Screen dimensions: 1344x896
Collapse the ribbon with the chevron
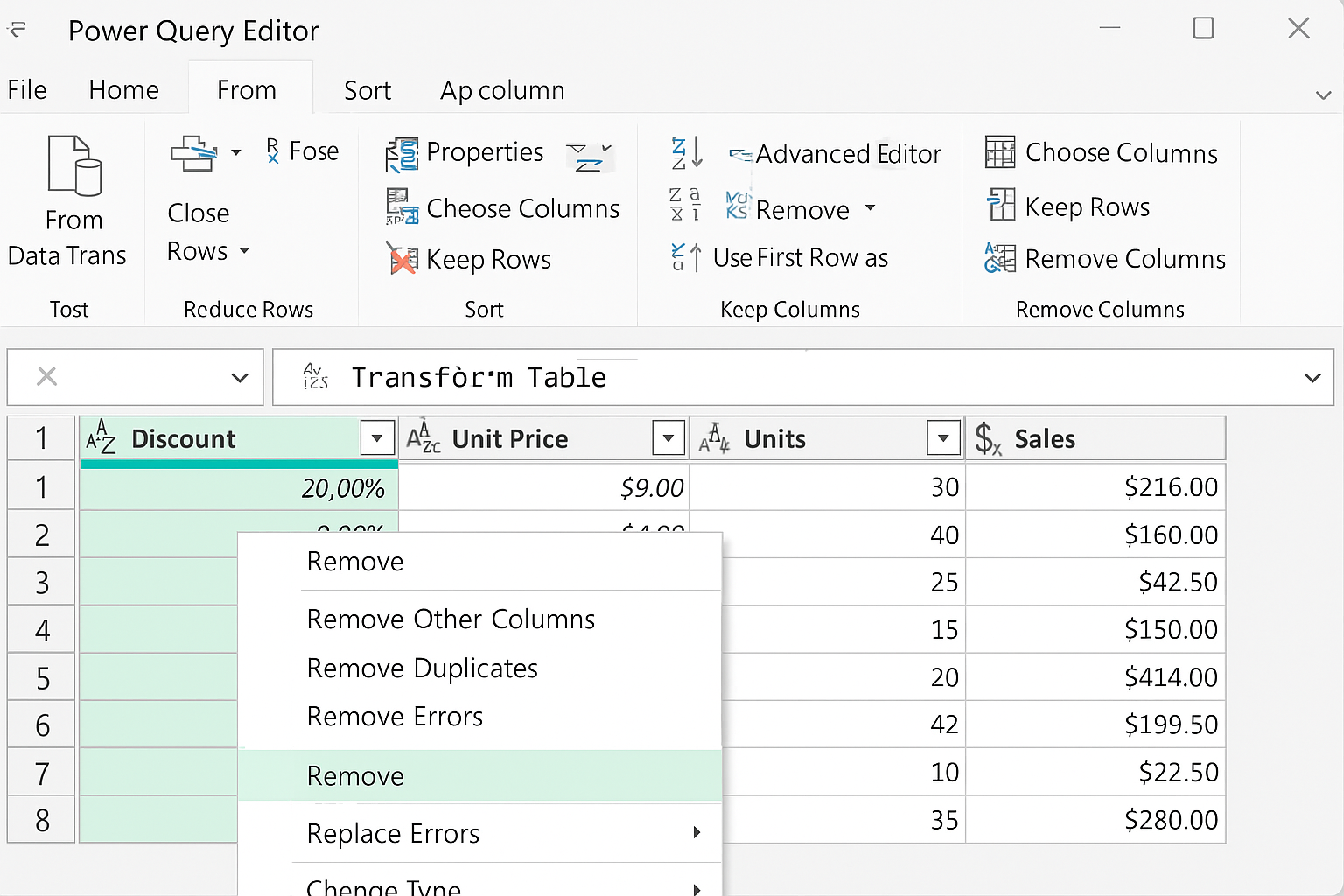point(1324,94)
